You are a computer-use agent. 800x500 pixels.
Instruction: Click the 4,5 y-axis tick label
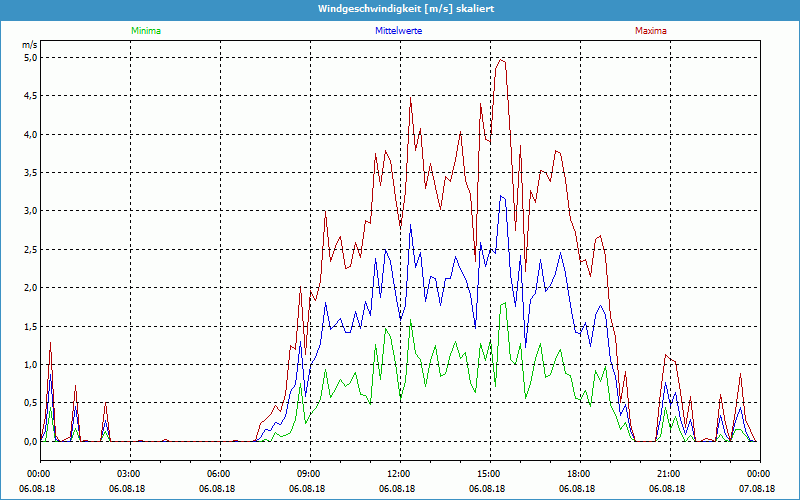[30, 96]
